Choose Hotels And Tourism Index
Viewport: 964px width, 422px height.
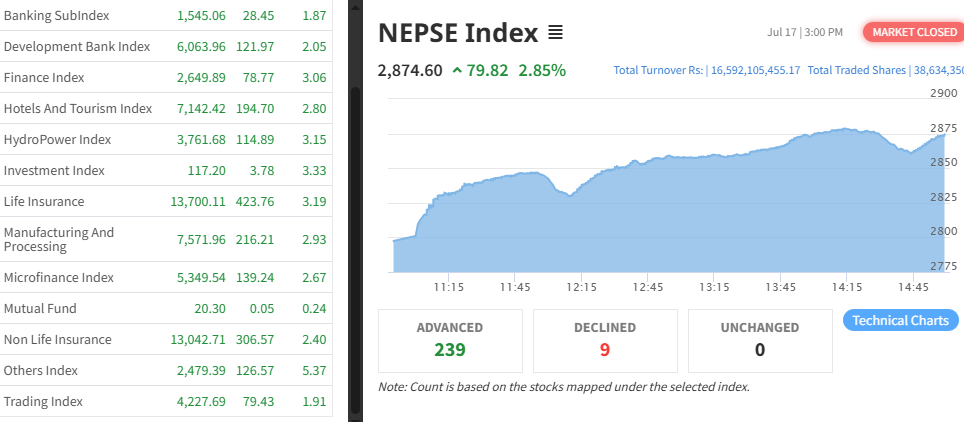click(x=78, y=109)
